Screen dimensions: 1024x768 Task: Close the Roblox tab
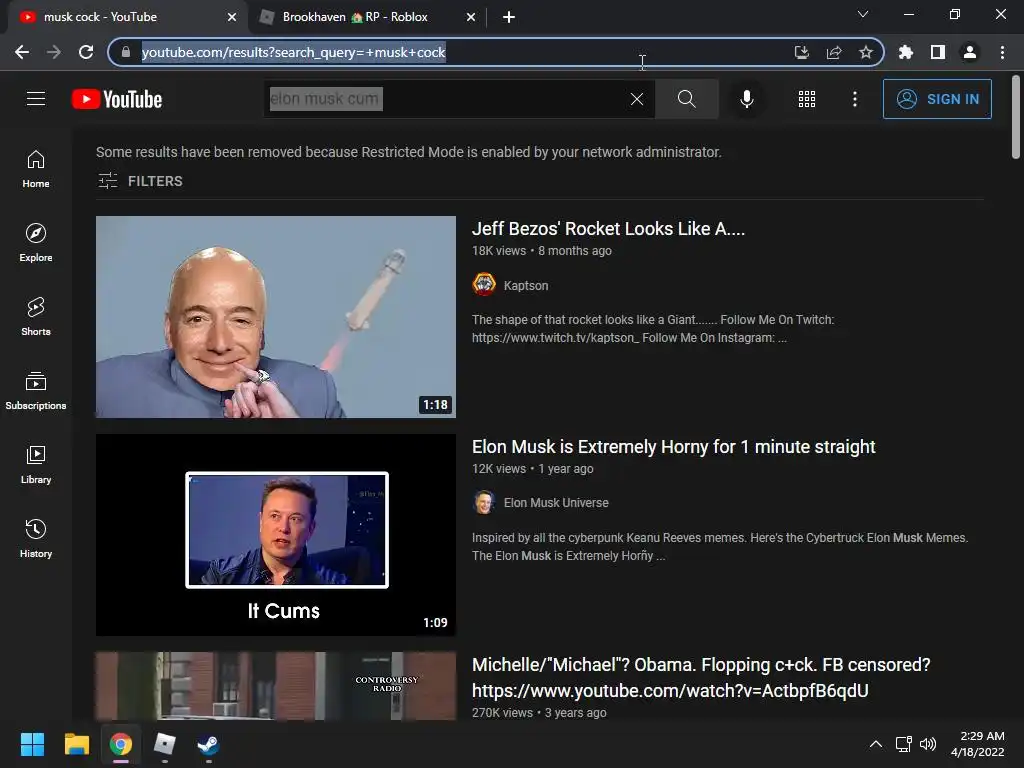tap(471, 17)
